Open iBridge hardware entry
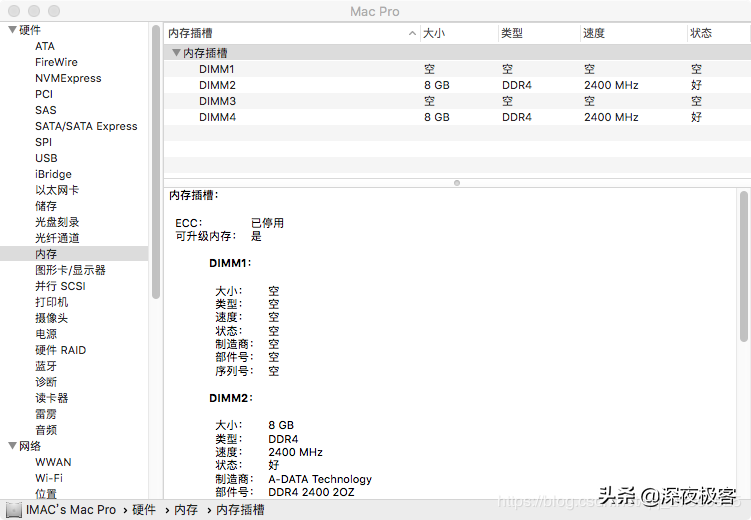This screenshot has height=520, width=751. tap(53, 174)
